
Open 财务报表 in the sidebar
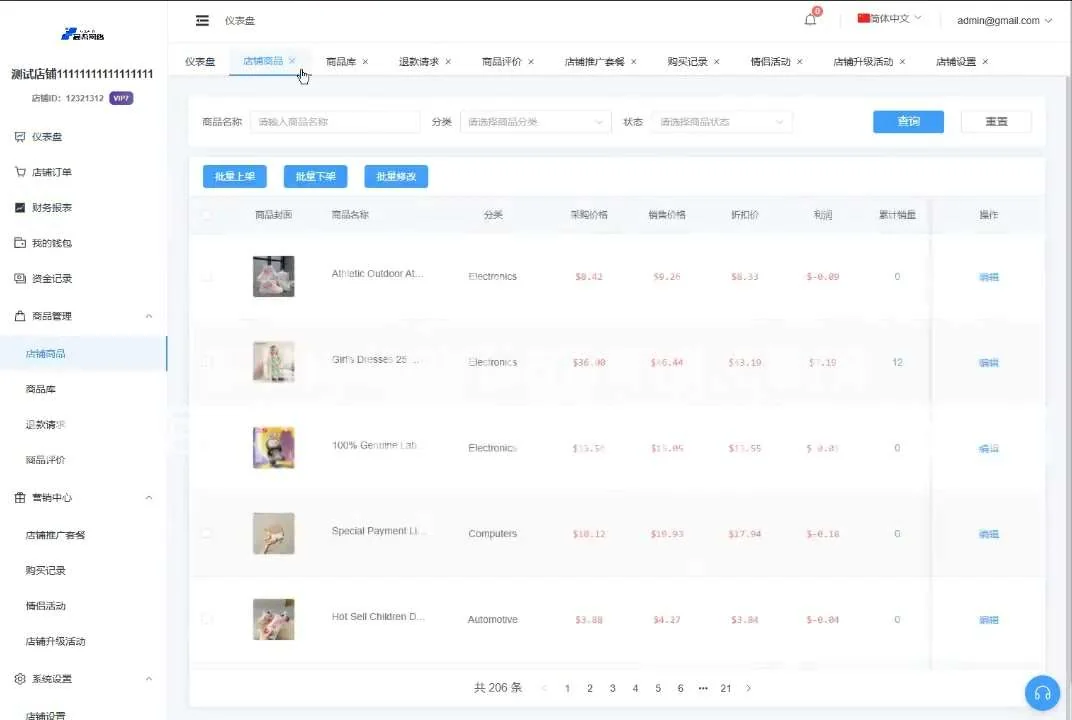coord(51,208)
